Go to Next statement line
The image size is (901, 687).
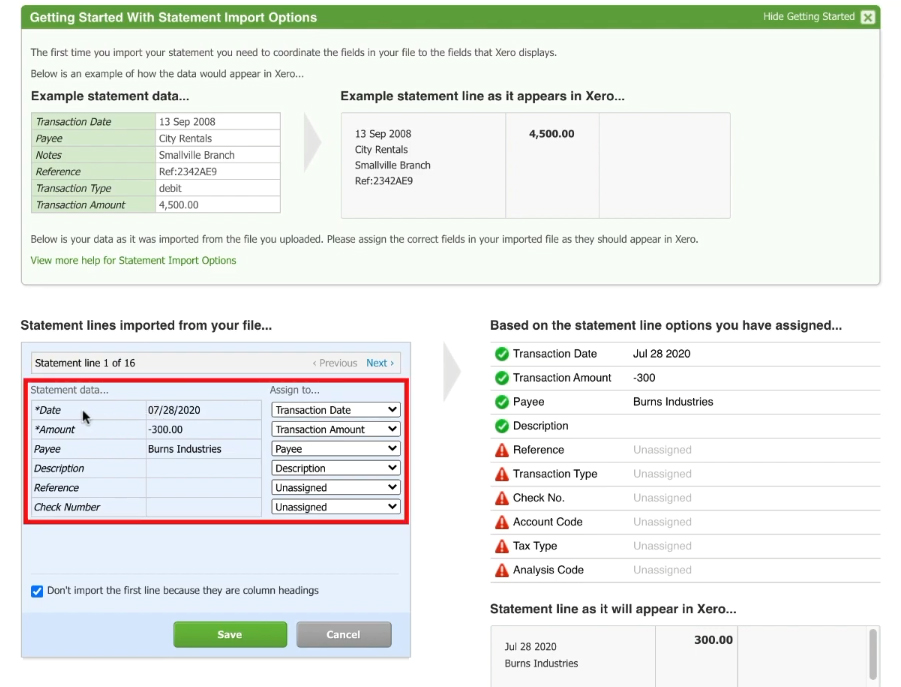(x=380, y=363)
